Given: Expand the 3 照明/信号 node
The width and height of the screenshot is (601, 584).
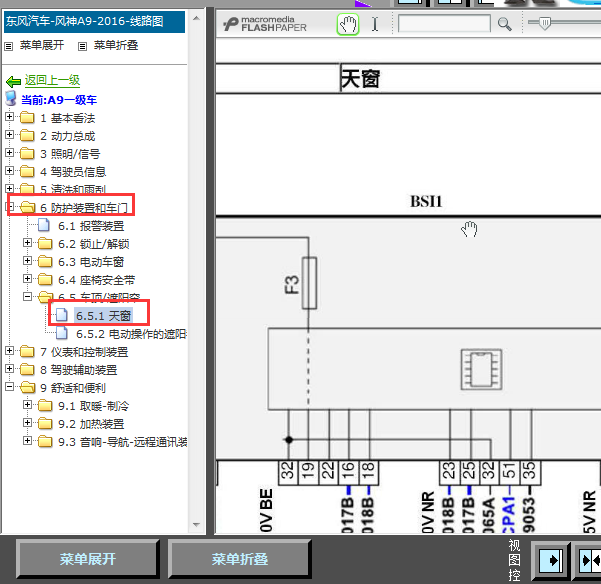Looking at the screenshot, I should pos(10,153).
